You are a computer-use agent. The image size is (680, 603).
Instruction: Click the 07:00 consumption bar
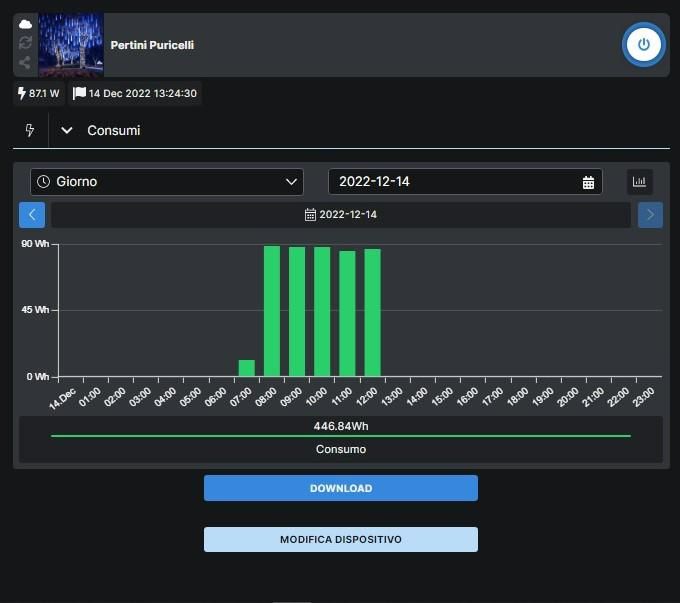pyautogui.click(x=247, y=368)
